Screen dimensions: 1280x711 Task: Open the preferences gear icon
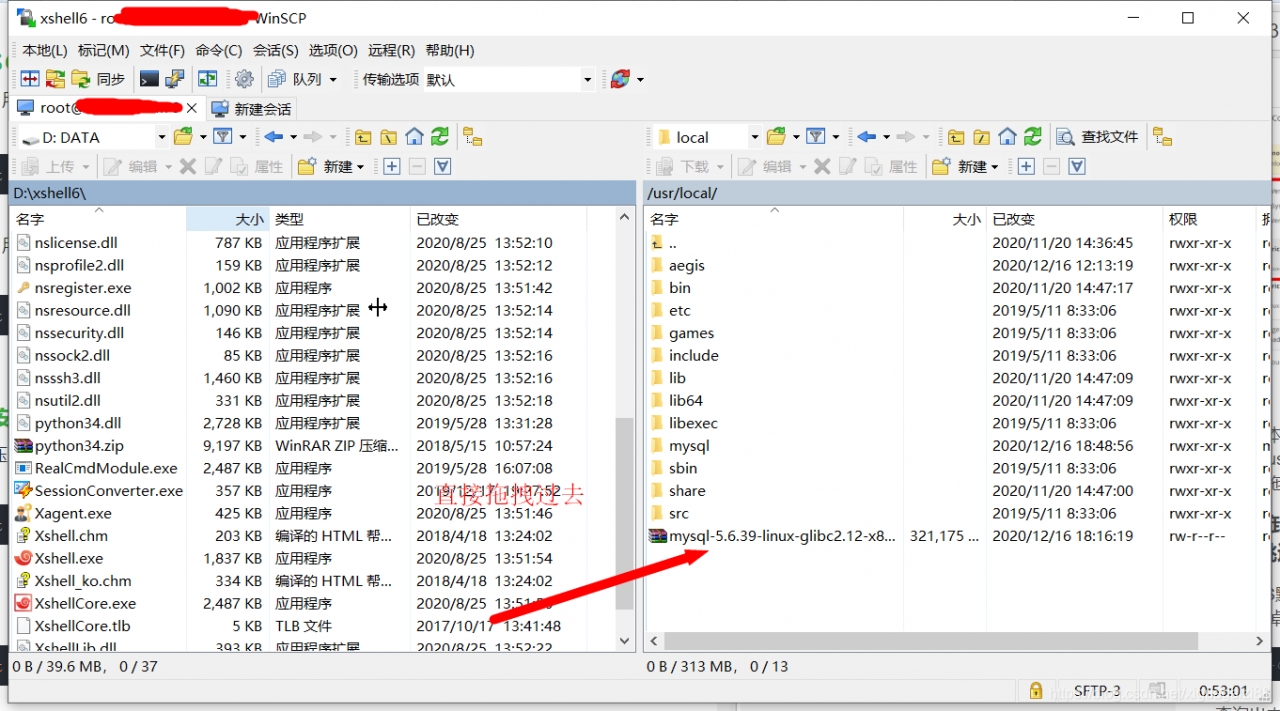click(244, 79)
